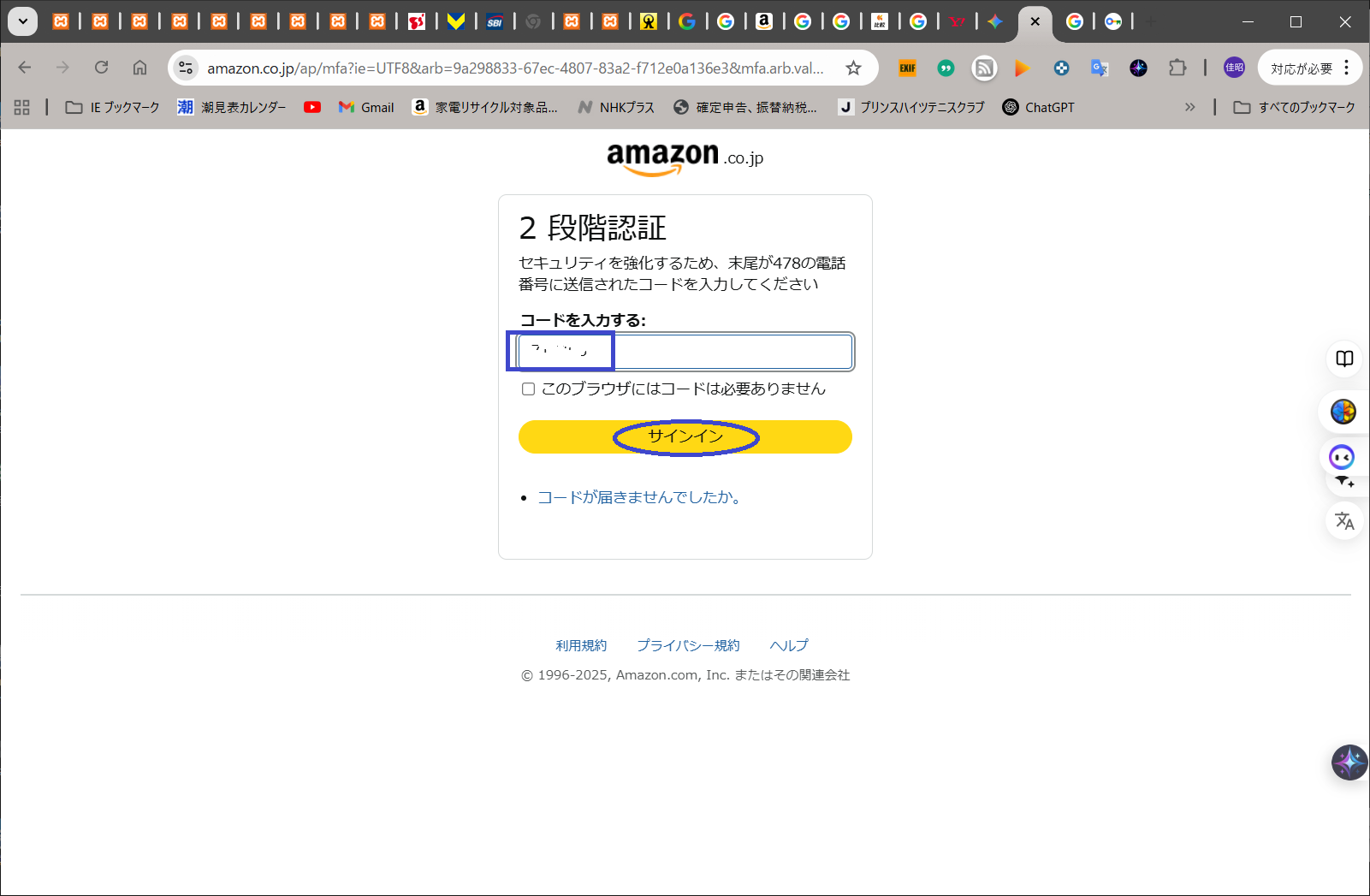
Task: Open the ChatGPT bookmark
Action: click(x=1038, y=107)
